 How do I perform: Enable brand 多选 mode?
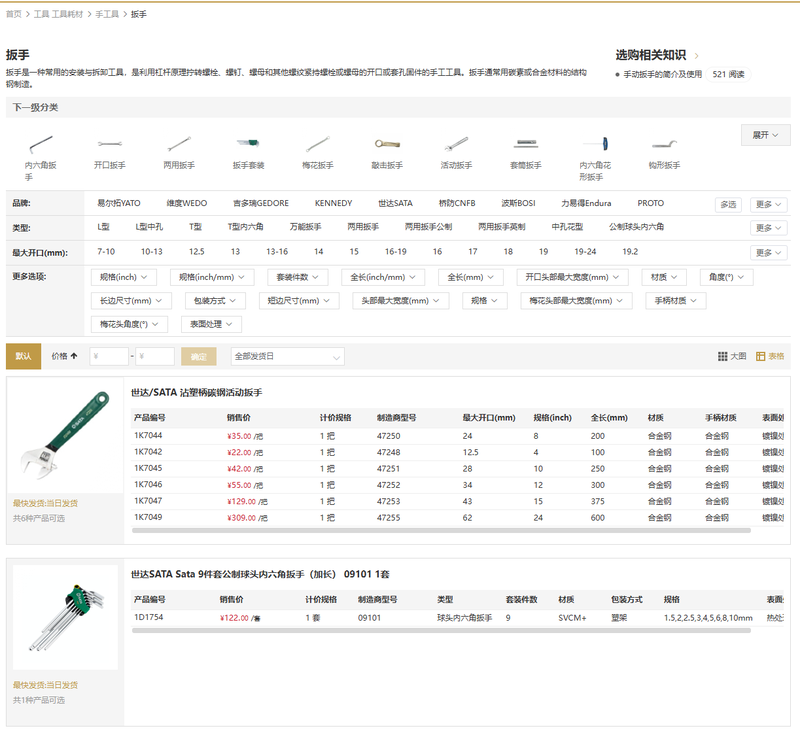pyautogui.click(x=729, y=204)
